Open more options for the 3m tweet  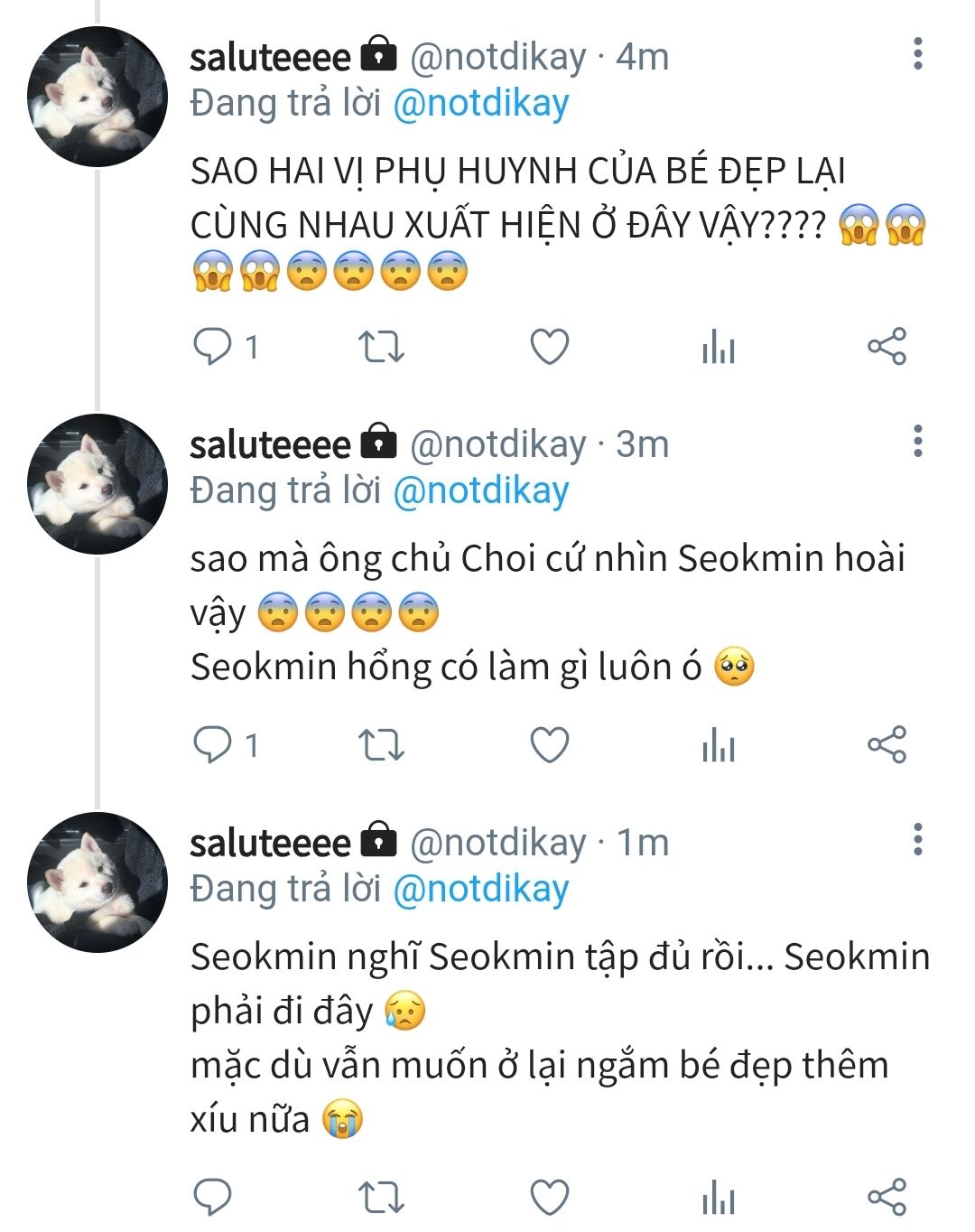pyautogui.click(x=918, y=442)
